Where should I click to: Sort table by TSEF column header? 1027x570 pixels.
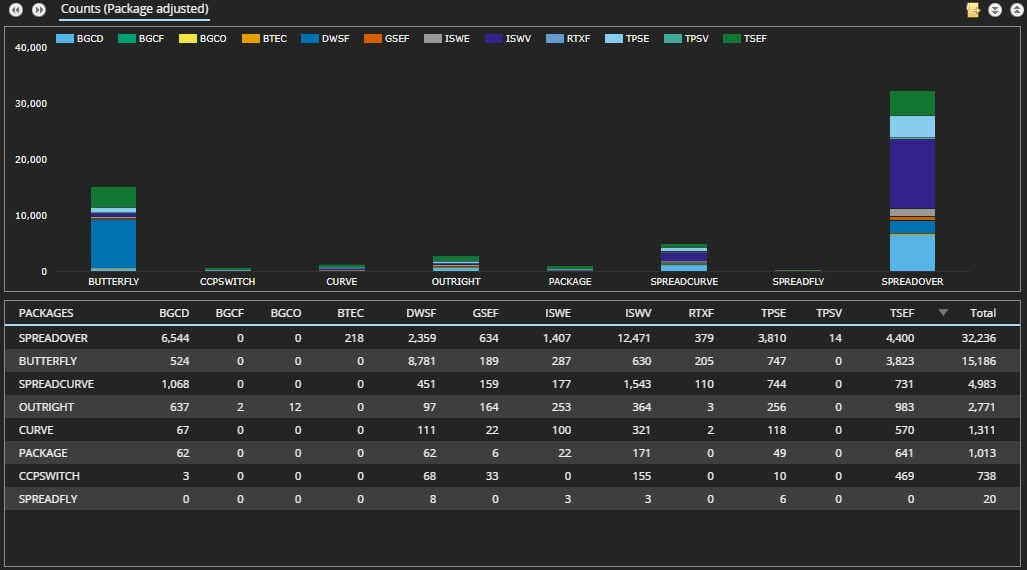[901, 313]
